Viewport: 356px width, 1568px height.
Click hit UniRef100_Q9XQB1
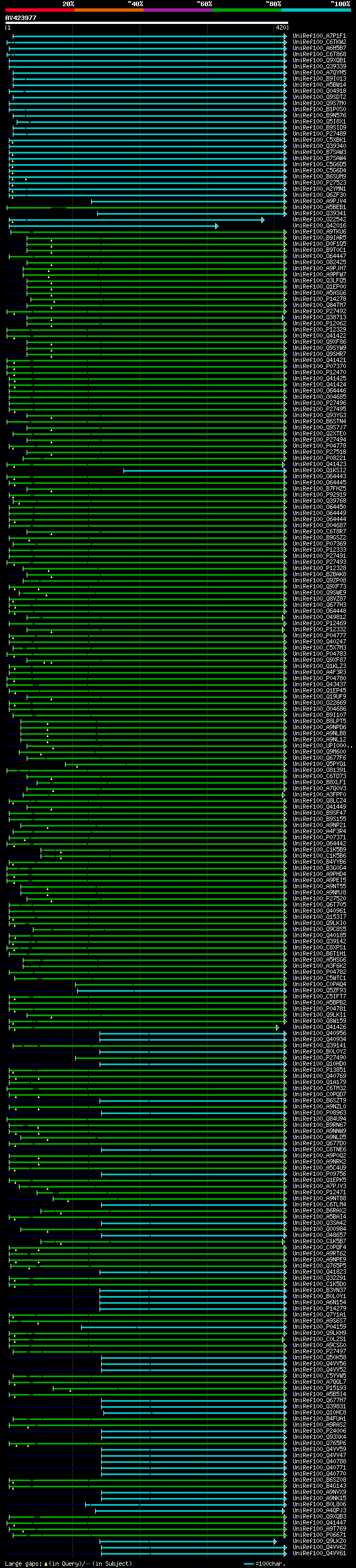click(319, 60)
